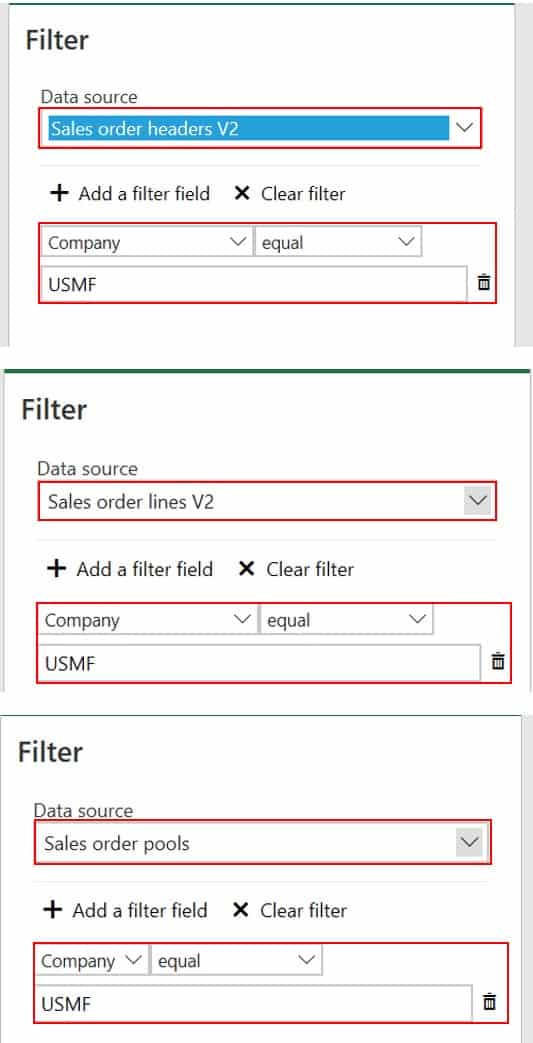This screenshot has width=533, height=1043.
Task: Open the equal operator dropdown in the pools filter
Action: 236,961
